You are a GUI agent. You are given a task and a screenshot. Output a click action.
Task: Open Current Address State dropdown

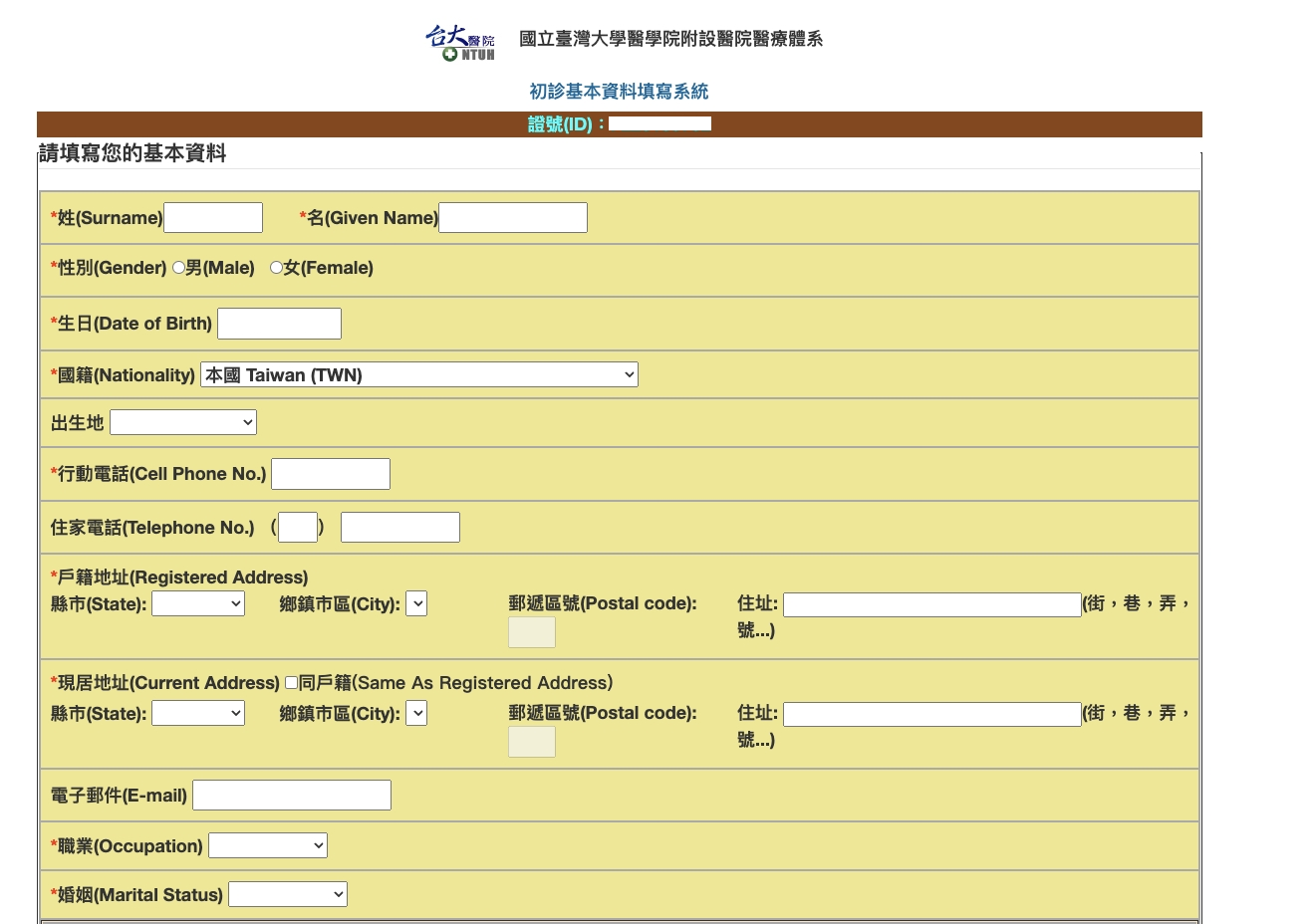coord(198,713)
